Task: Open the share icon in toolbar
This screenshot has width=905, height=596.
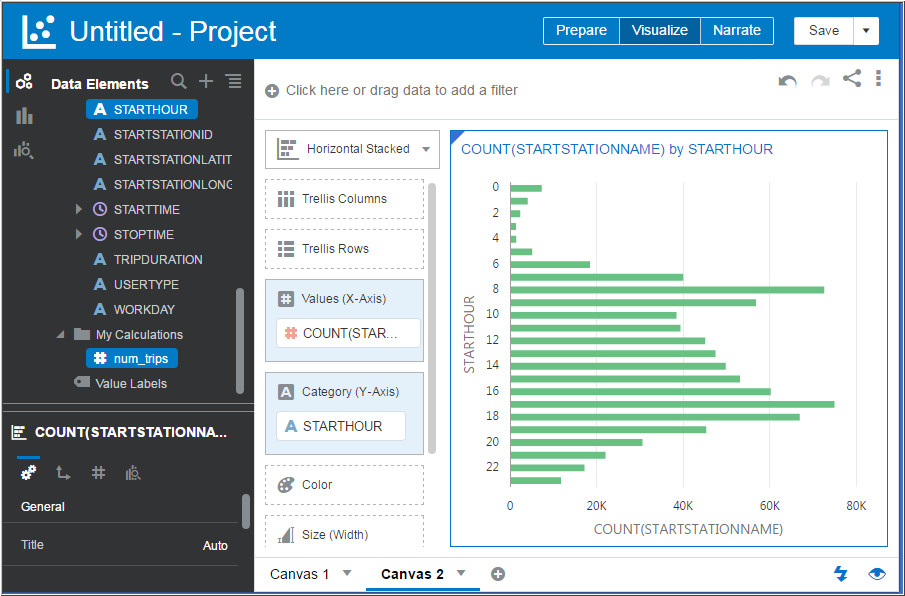Action: pyautogui.click(x=852, y=78)
